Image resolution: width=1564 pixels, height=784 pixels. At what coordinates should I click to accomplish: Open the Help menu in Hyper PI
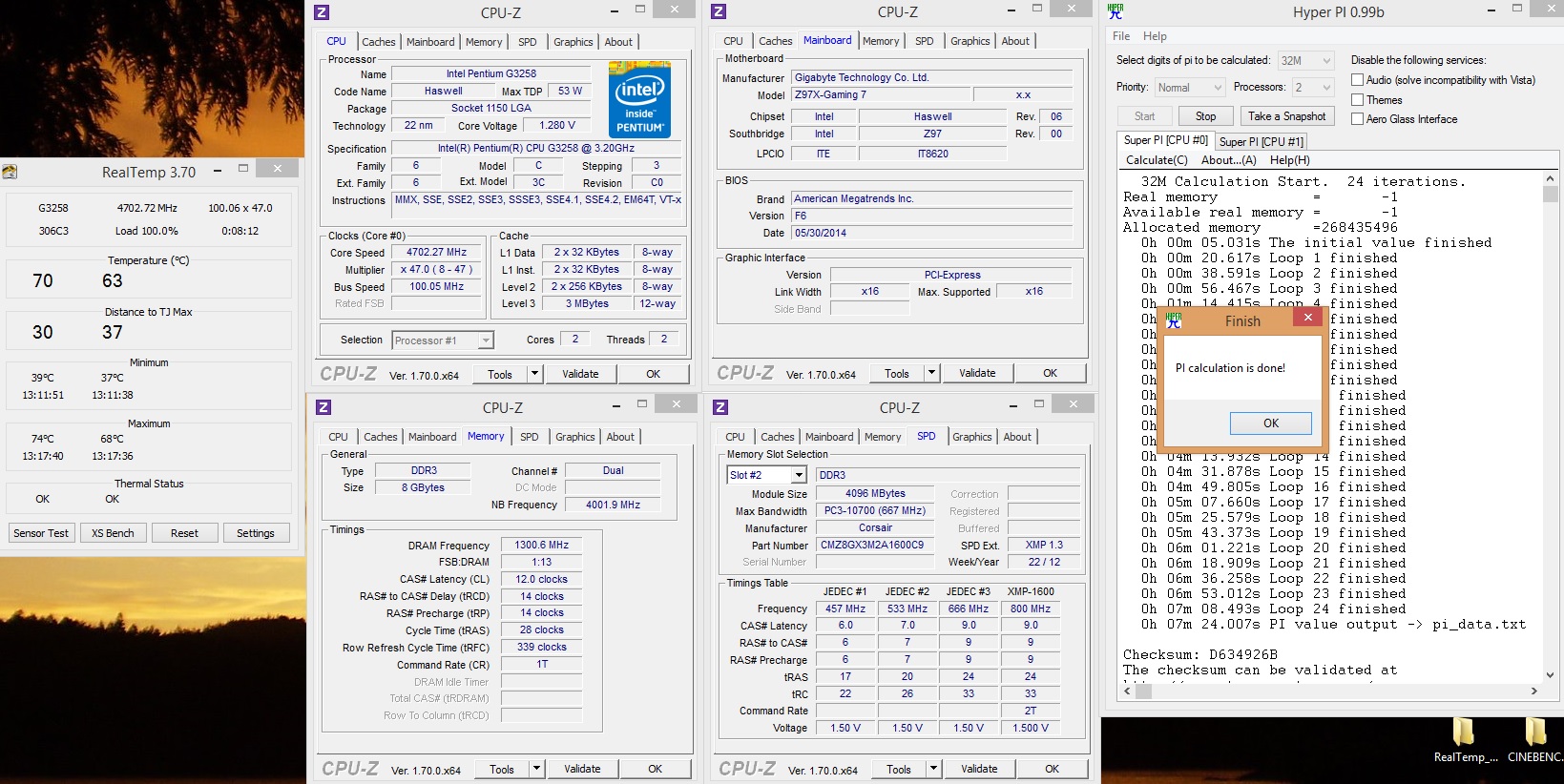[x=1155, y=36]
